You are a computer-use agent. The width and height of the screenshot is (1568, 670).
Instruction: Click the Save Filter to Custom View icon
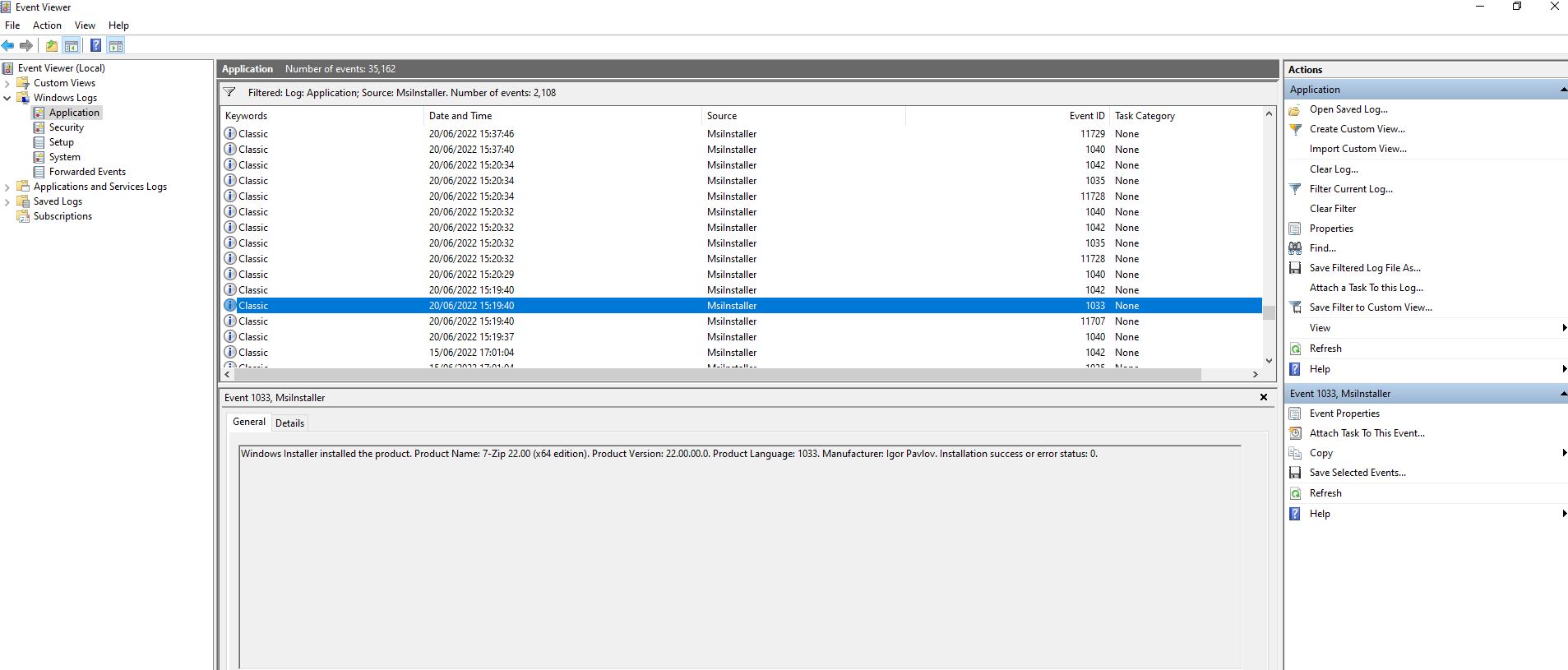click(1295, 307)
